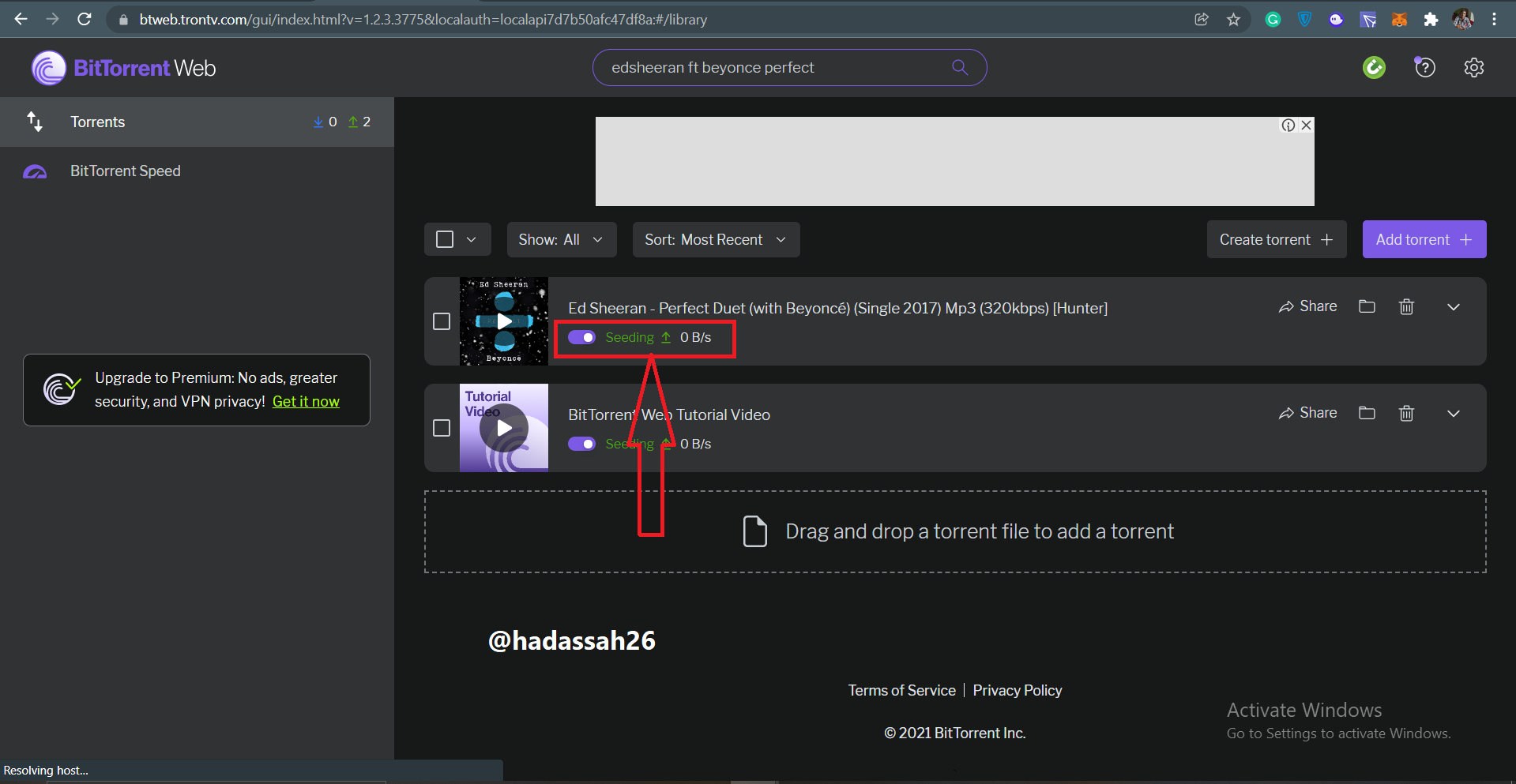Share the Ed Sheeran Perfect Duet torrent
This screenshot has height=784, width=1516.
(1307, 306)
